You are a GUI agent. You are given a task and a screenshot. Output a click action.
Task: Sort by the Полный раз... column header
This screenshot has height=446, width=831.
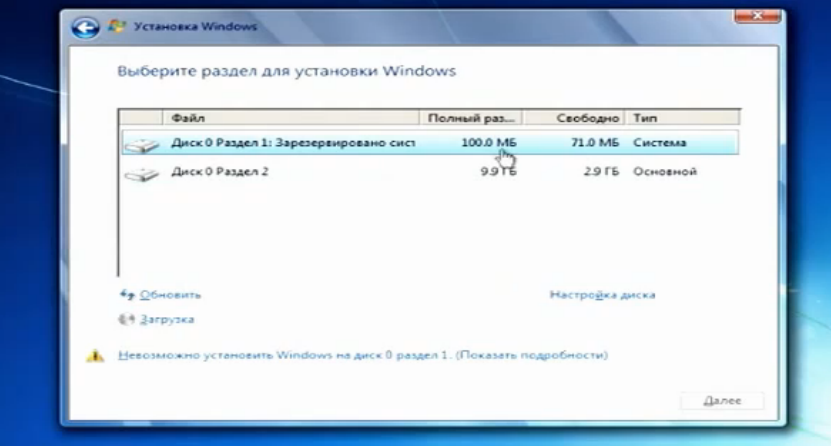tap(471, 118)
